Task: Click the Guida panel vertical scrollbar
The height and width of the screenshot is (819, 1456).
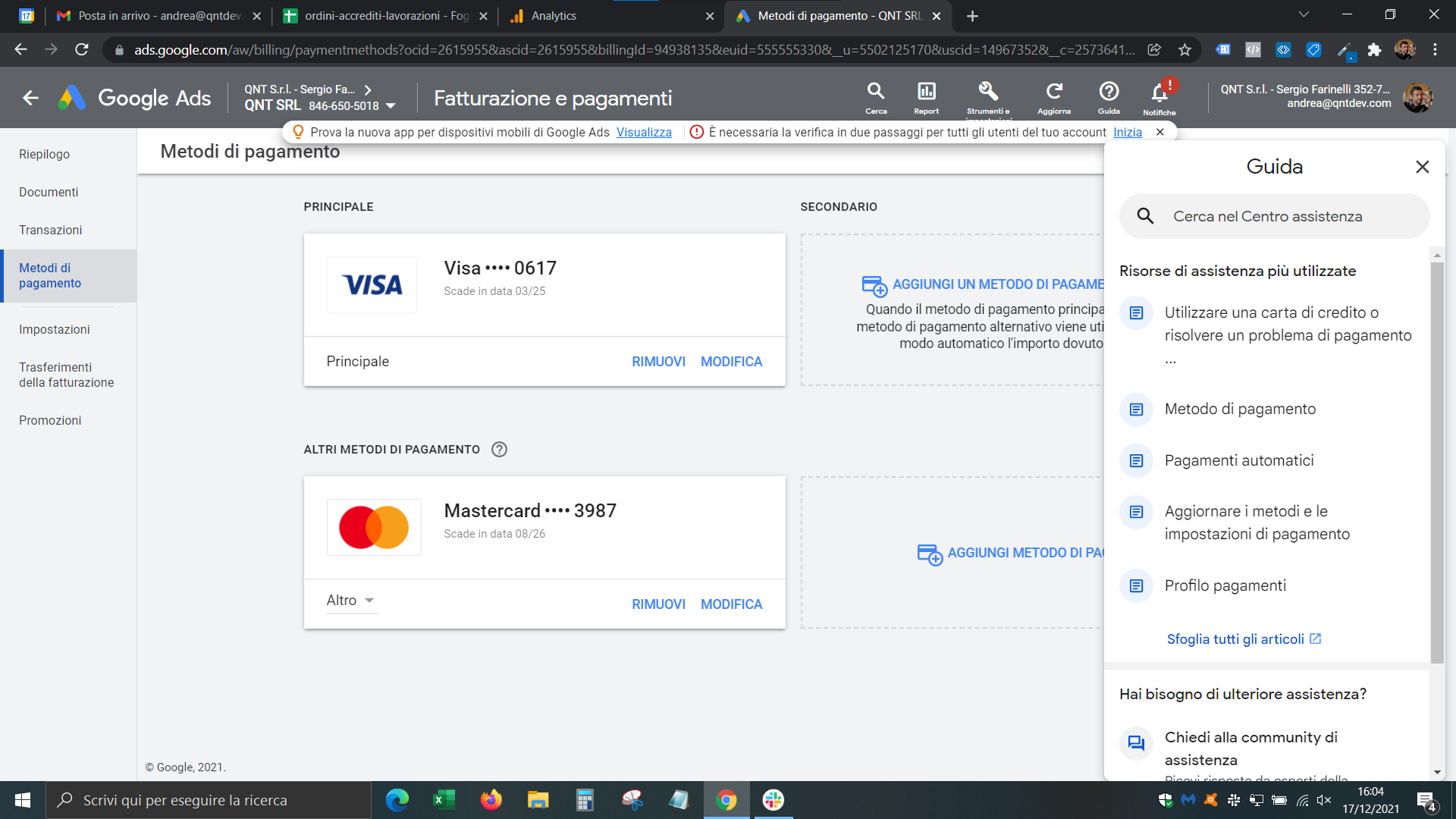Action: coord(1436,463)
